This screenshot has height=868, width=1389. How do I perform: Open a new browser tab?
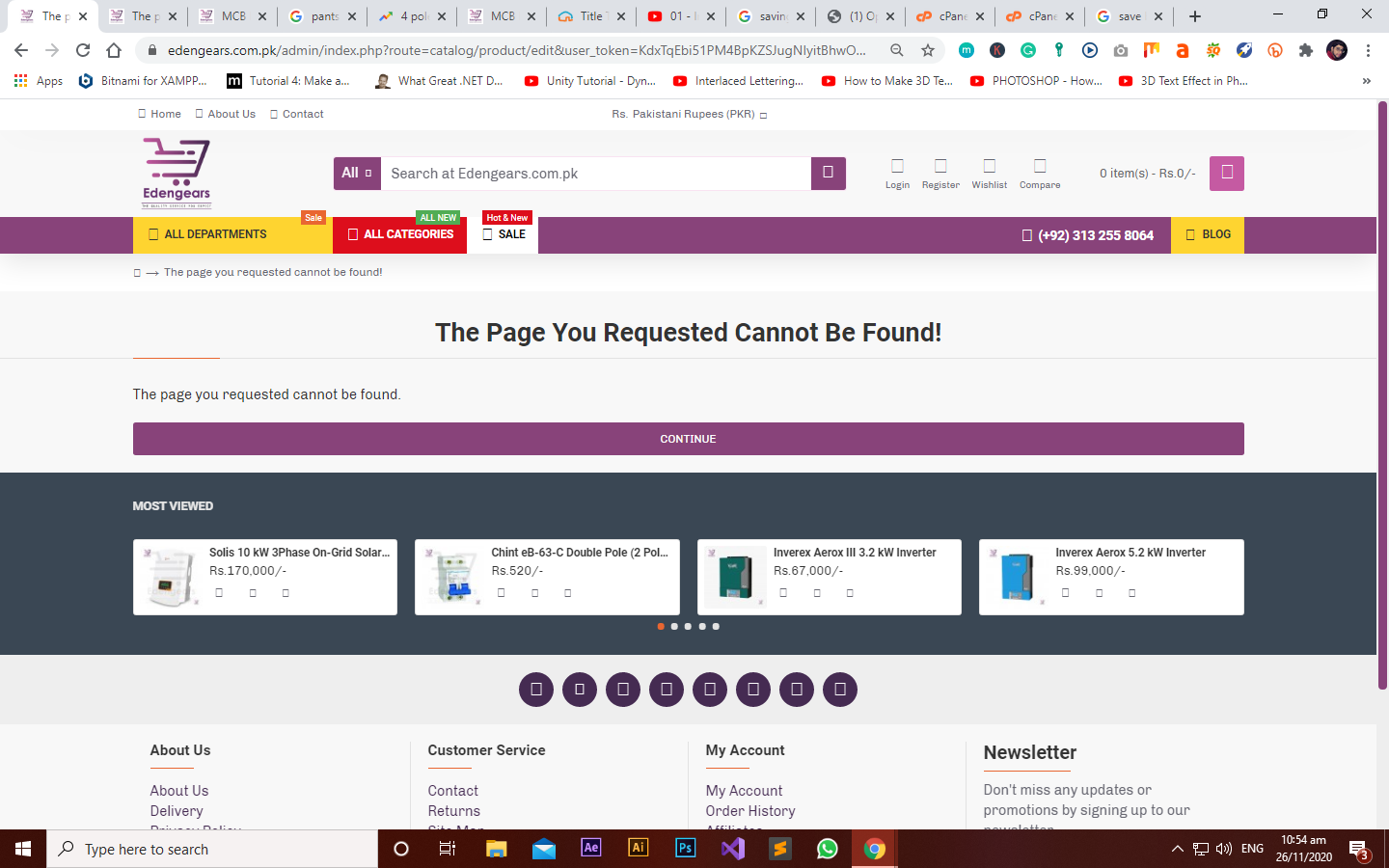pyautogui.click(x=1195, y=16)
